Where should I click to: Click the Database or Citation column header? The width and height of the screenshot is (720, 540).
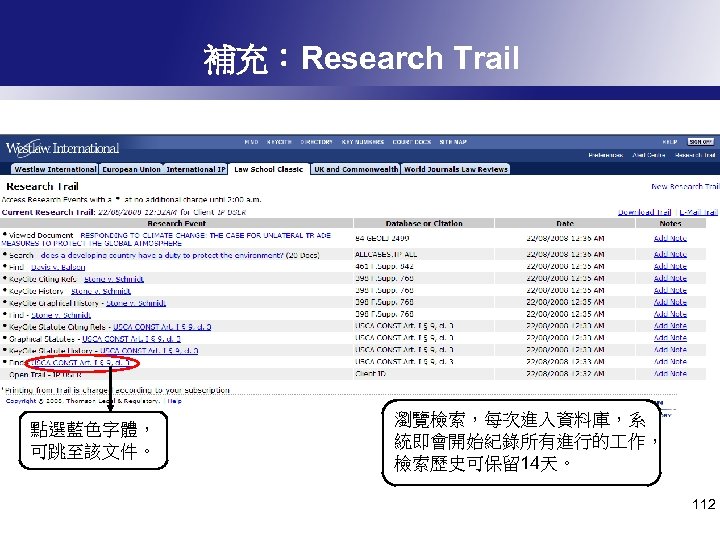(424, 223)
